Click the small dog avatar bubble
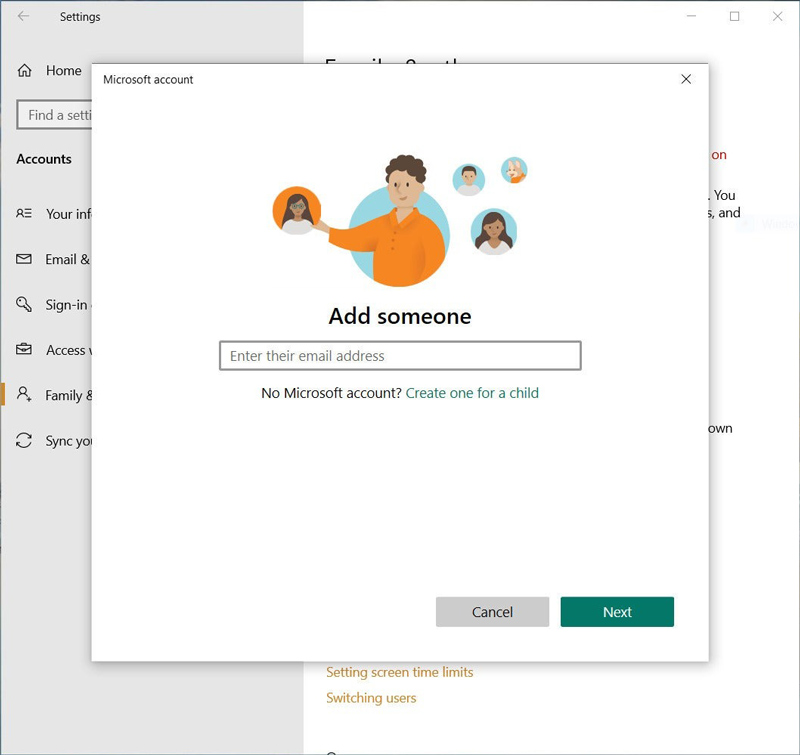 click(513, 170)
